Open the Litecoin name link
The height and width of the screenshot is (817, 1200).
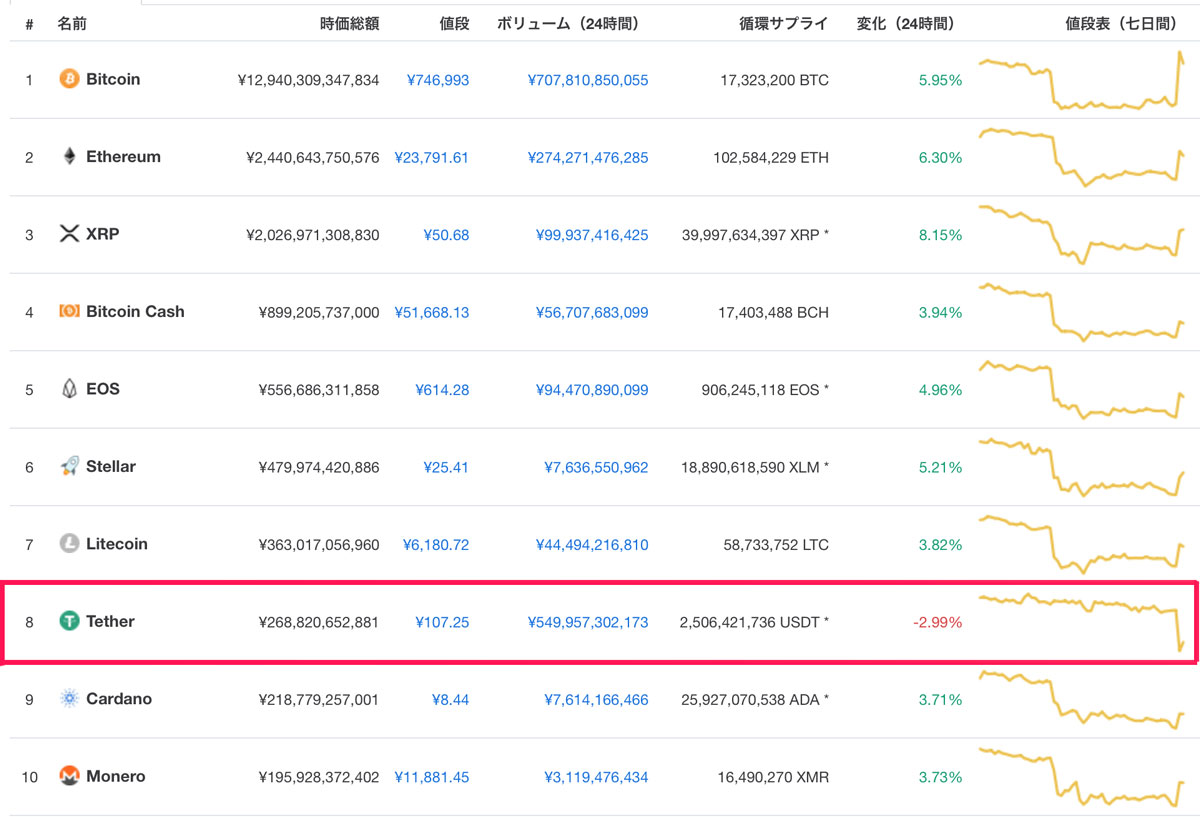click(x=117, y=544)
